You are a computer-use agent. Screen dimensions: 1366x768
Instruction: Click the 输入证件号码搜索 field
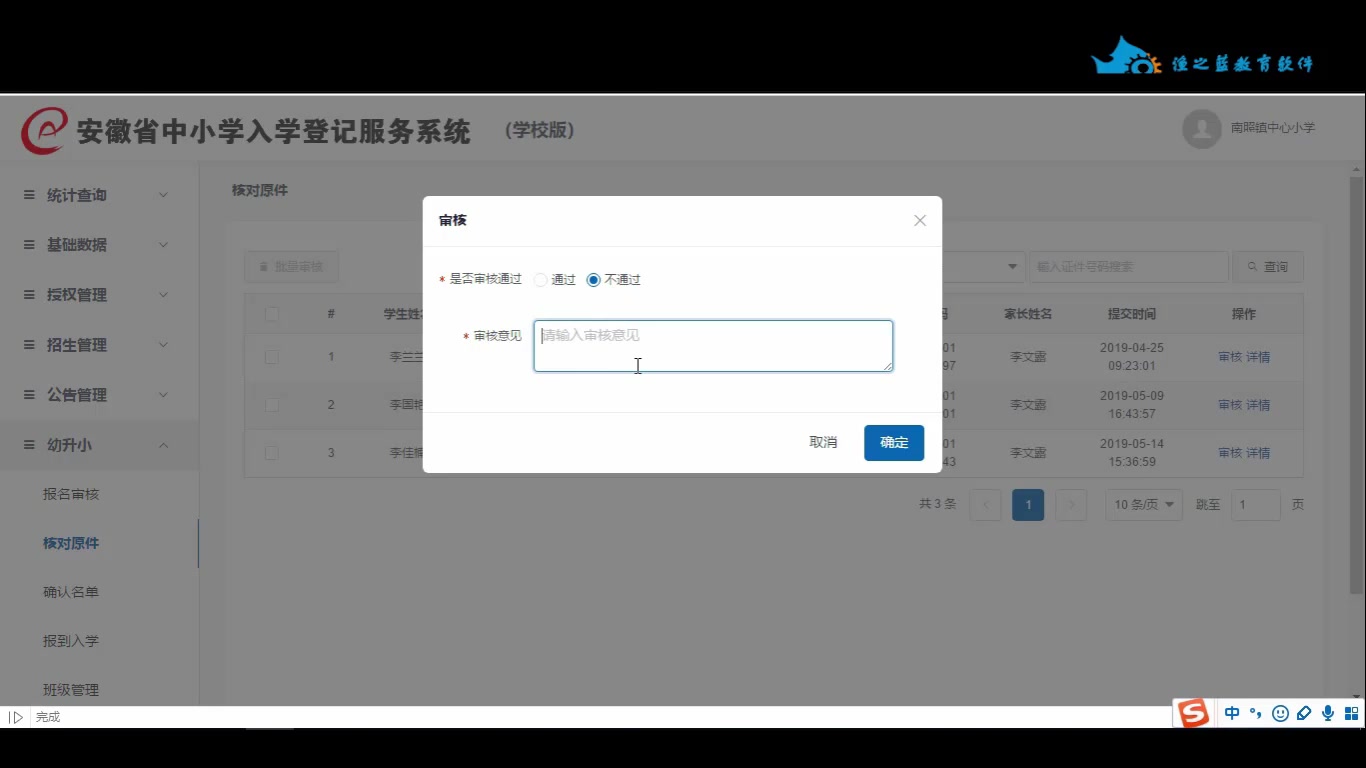pyautogui.click(x=1128, y=267)
